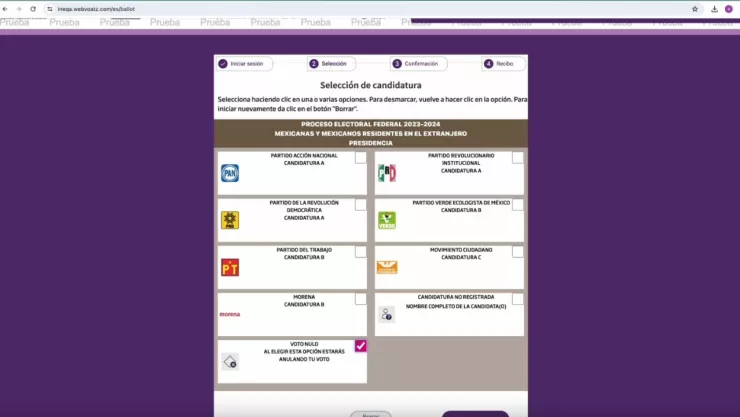Click 'Nombre completo de la candidata(o)' field

click(x=456, y=307)
